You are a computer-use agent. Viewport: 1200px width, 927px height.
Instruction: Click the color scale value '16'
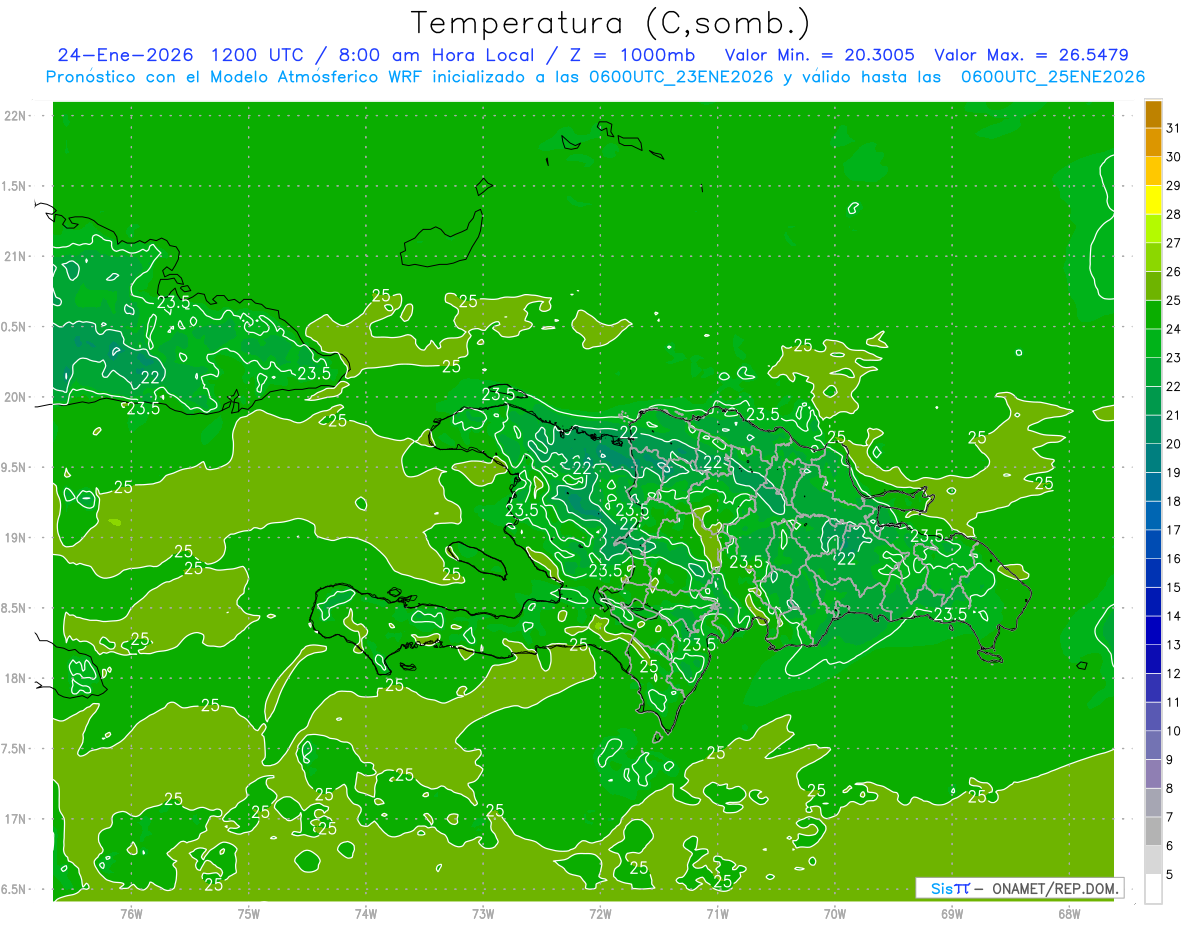click(1173, 559)
